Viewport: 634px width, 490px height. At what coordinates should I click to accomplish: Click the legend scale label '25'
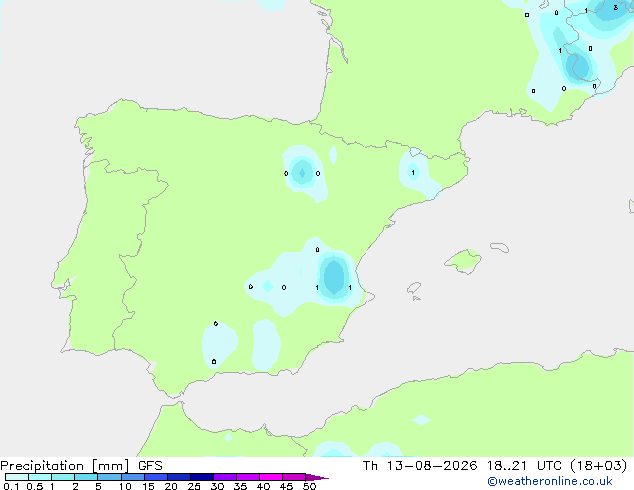194,486
